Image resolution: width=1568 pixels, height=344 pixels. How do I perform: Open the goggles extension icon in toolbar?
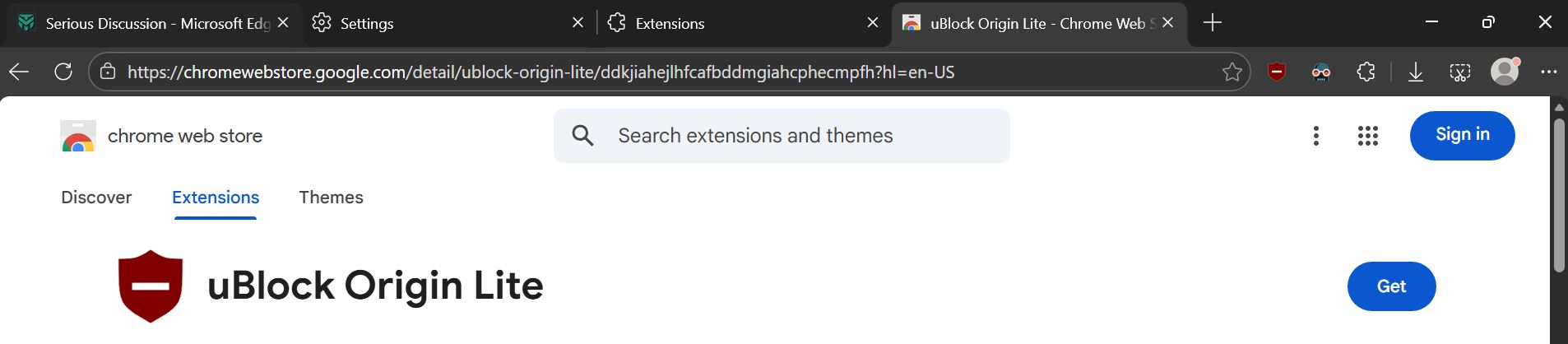(1321, 72)
